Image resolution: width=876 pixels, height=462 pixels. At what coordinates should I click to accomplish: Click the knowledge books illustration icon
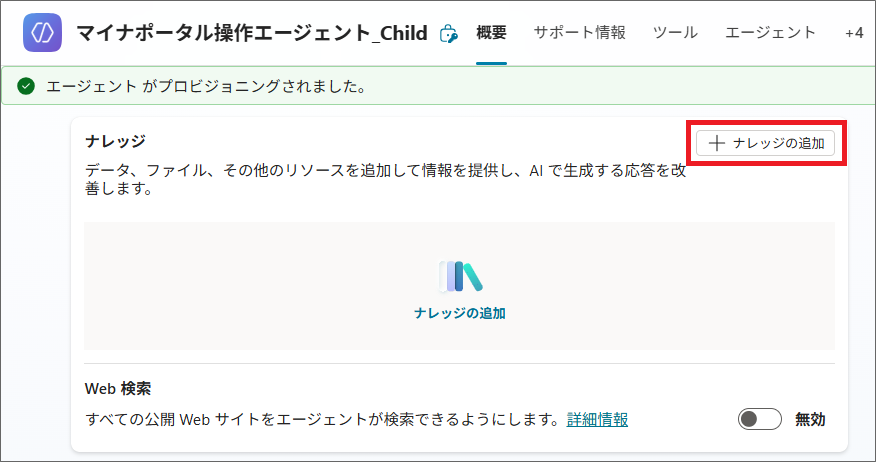[x=460, y=276]
